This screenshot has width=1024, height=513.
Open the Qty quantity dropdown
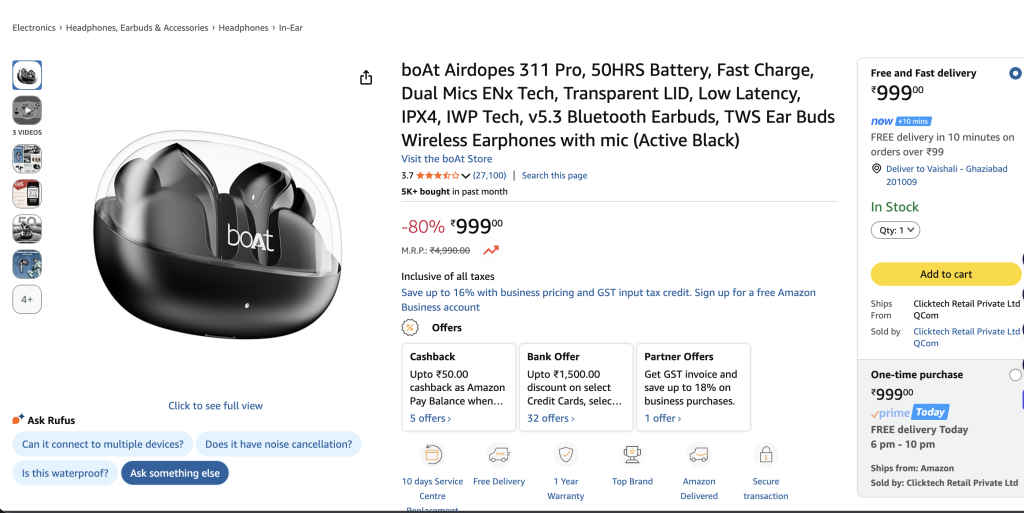[x=895, y=230]
